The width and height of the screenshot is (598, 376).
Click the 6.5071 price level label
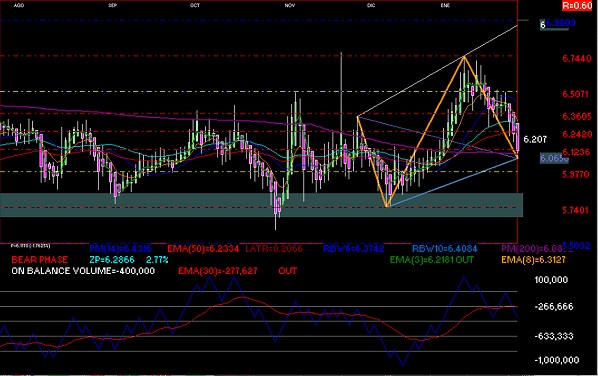pyautogui.click(x=575, y=94)
